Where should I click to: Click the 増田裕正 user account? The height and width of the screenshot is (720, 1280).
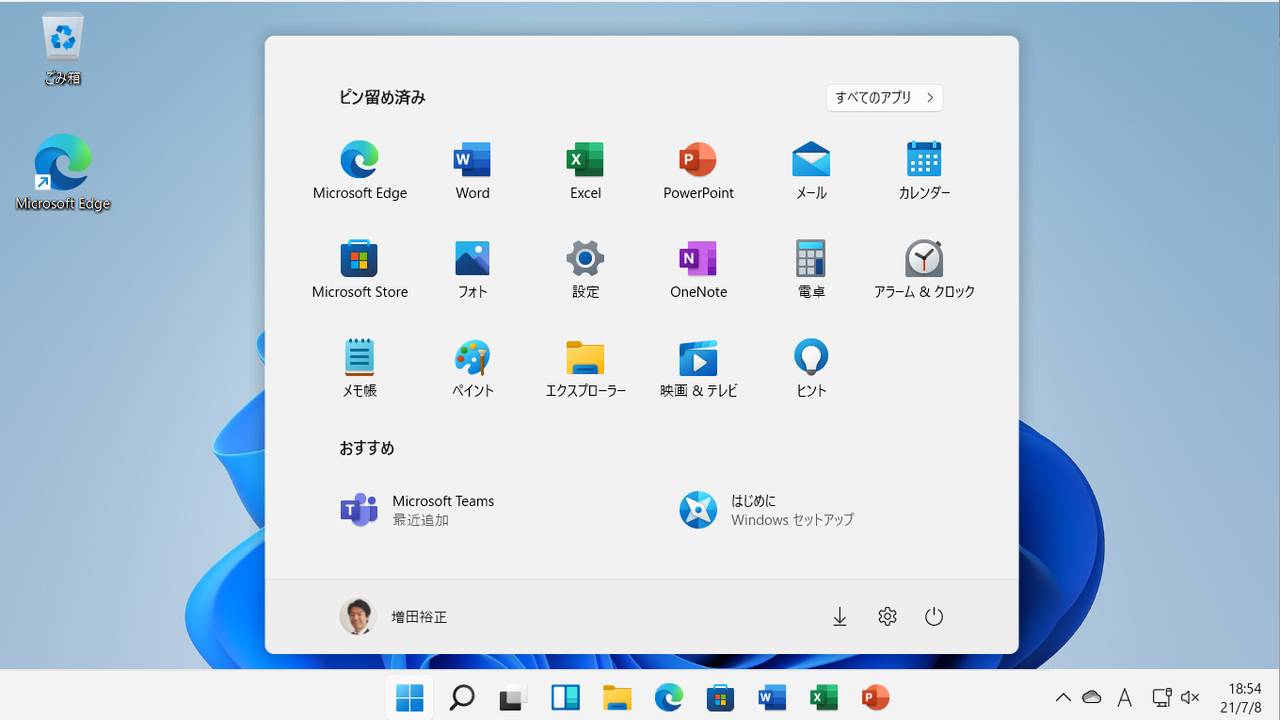pos(393,617)
